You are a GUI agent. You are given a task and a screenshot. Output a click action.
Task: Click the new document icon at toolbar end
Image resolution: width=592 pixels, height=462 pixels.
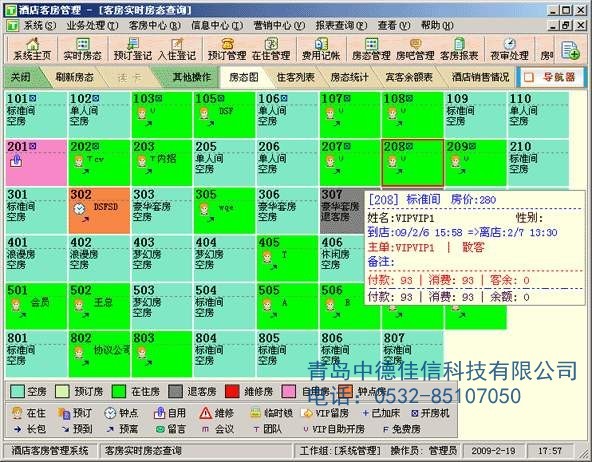pos(570,50)
